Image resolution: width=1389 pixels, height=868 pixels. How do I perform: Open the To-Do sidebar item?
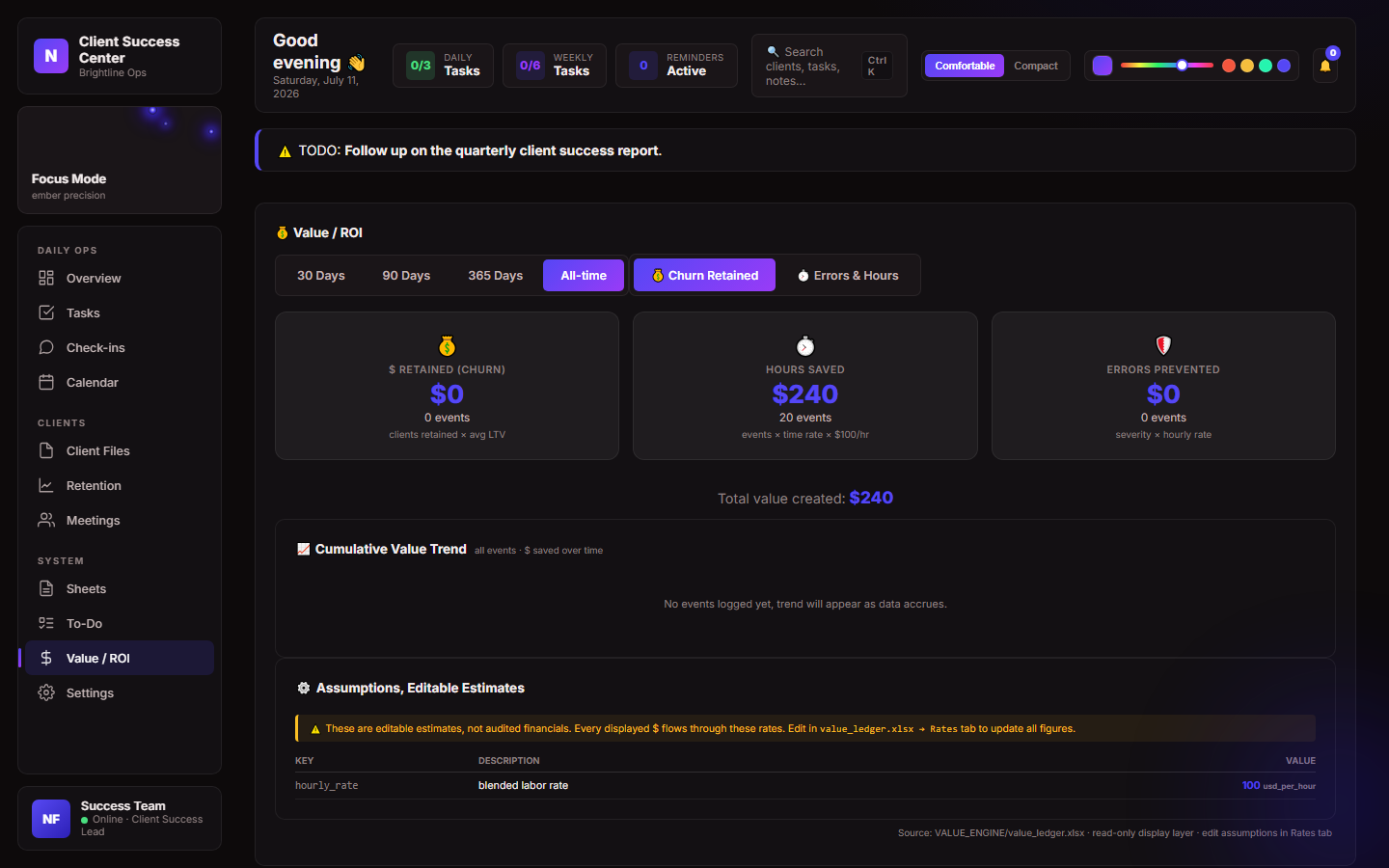pos(120,623)
